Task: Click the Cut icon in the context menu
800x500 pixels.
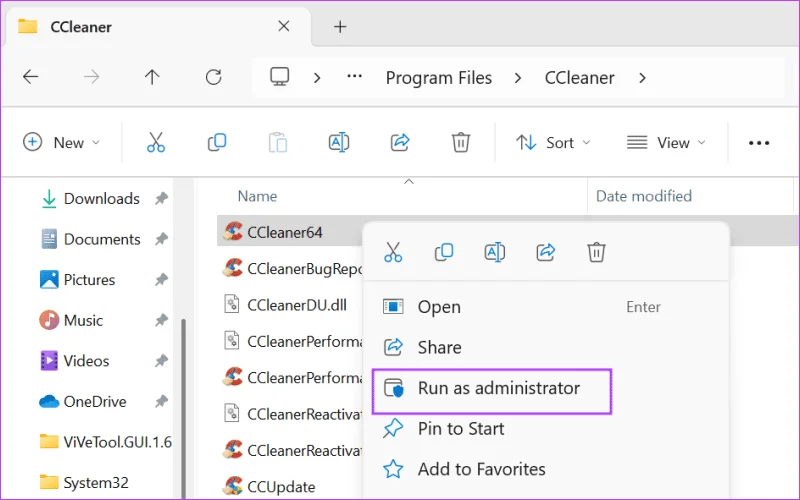Action: tap(393, 252)
